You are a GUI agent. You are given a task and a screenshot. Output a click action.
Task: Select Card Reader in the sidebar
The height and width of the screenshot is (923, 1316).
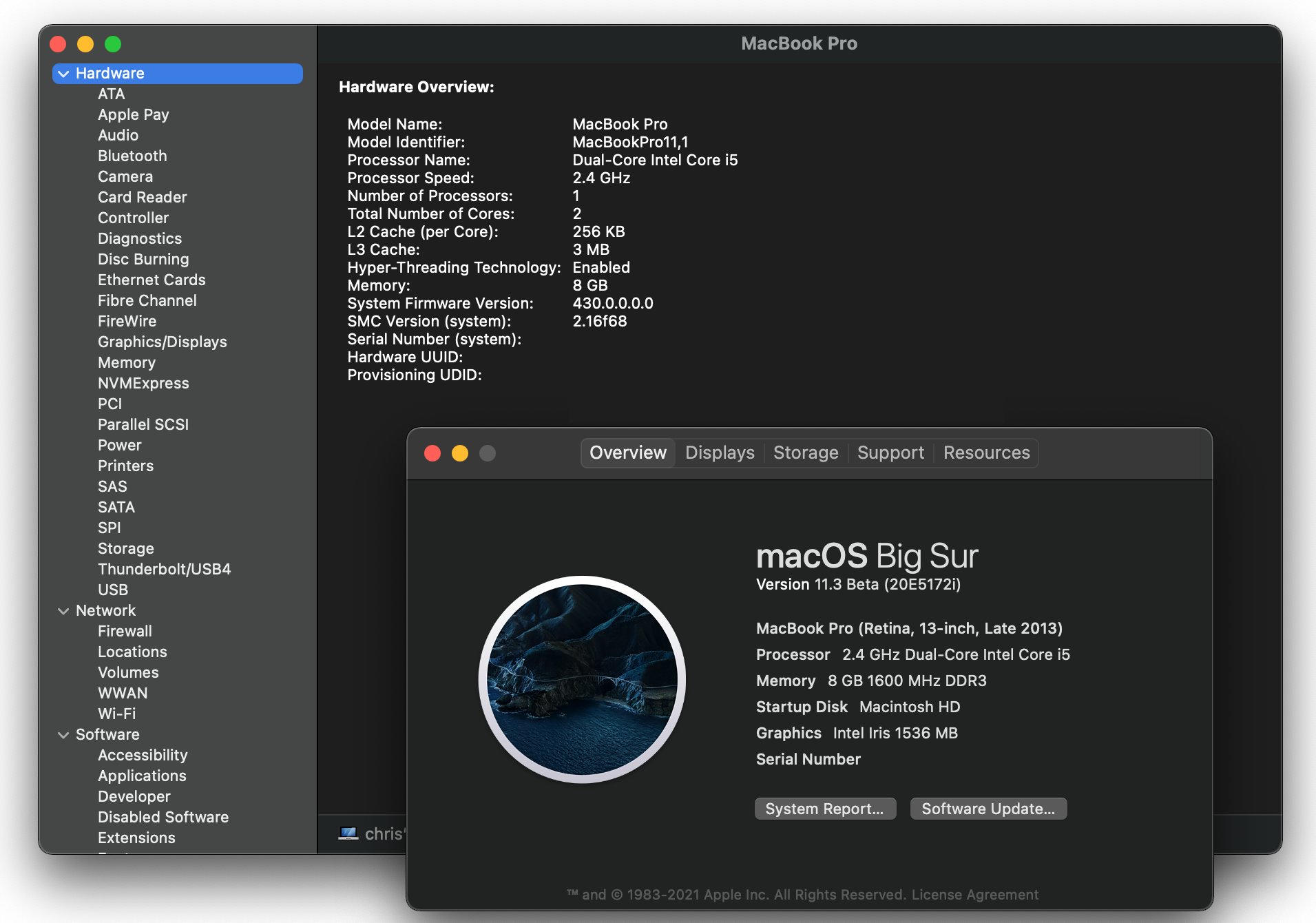143,198
